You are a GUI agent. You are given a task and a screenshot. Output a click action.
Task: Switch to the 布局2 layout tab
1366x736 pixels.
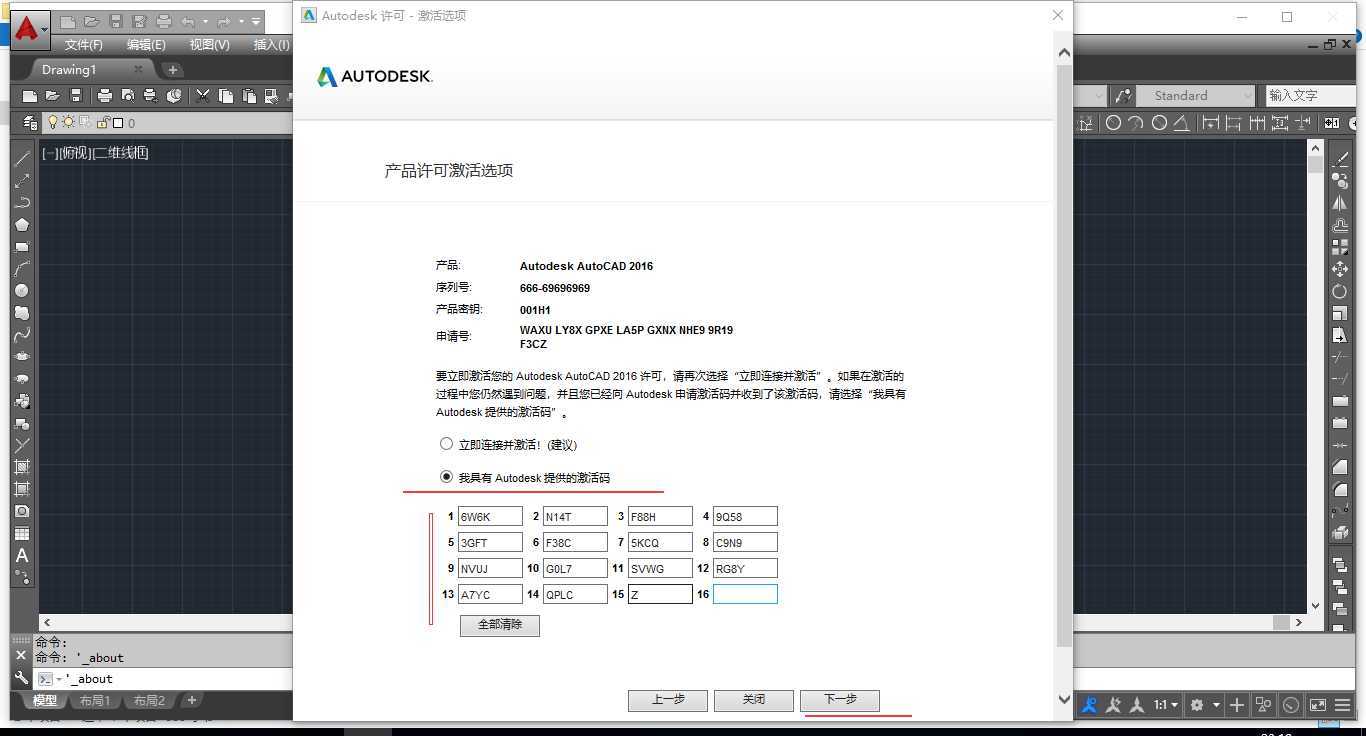(149, 701)
